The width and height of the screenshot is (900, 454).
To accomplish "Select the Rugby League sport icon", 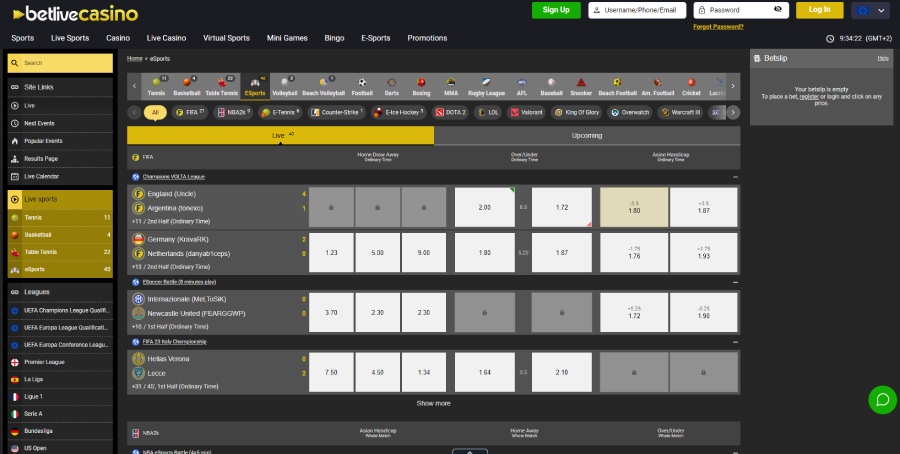I will pyautogui.click(x=486, y=86).
